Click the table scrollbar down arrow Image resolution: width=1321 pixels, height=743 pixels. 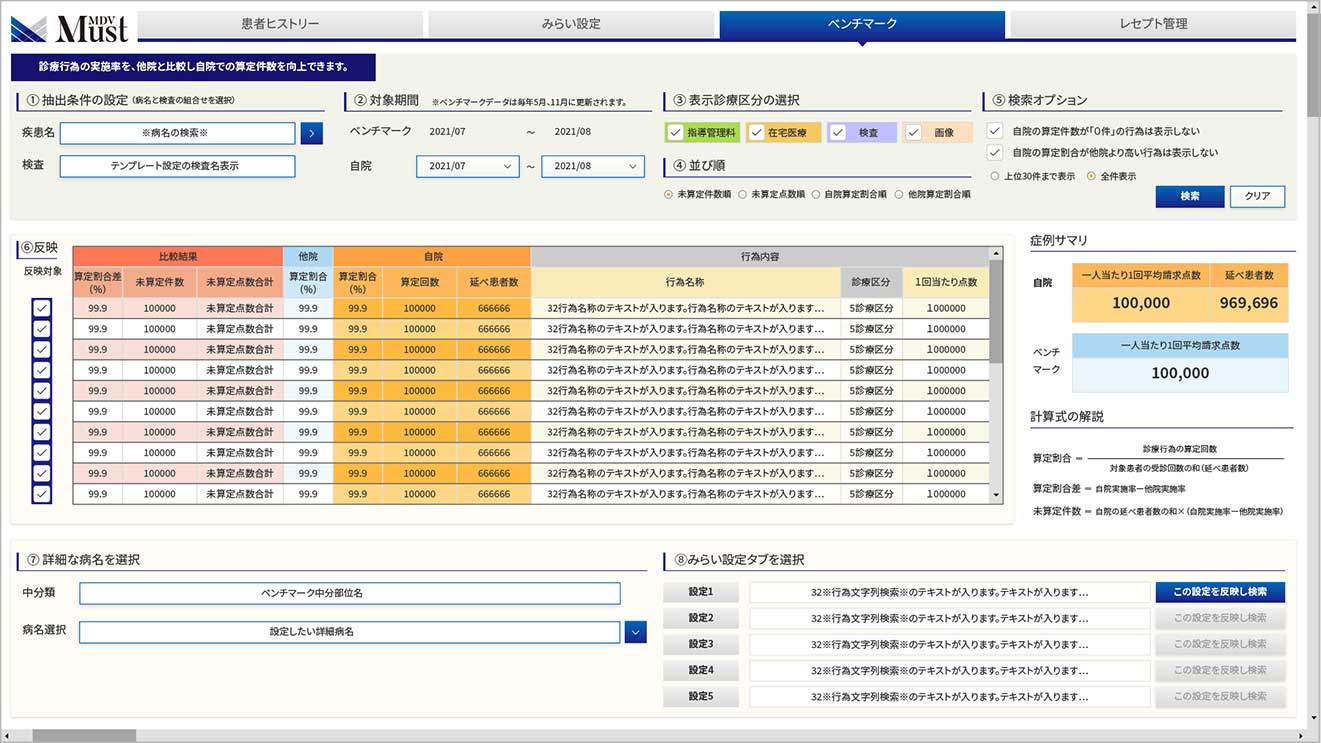coord(996,495)
